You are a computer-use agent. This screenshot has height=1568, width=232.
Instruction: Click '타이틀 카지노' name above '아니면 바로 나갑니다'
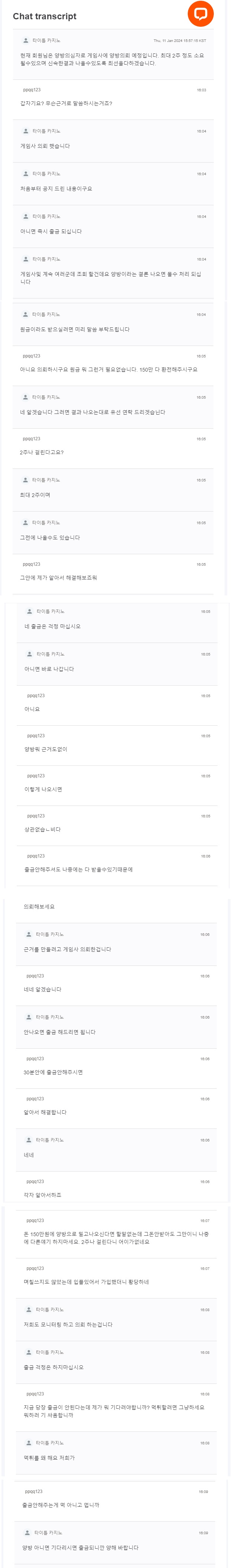pyautogui.click(x=50, y=654)
